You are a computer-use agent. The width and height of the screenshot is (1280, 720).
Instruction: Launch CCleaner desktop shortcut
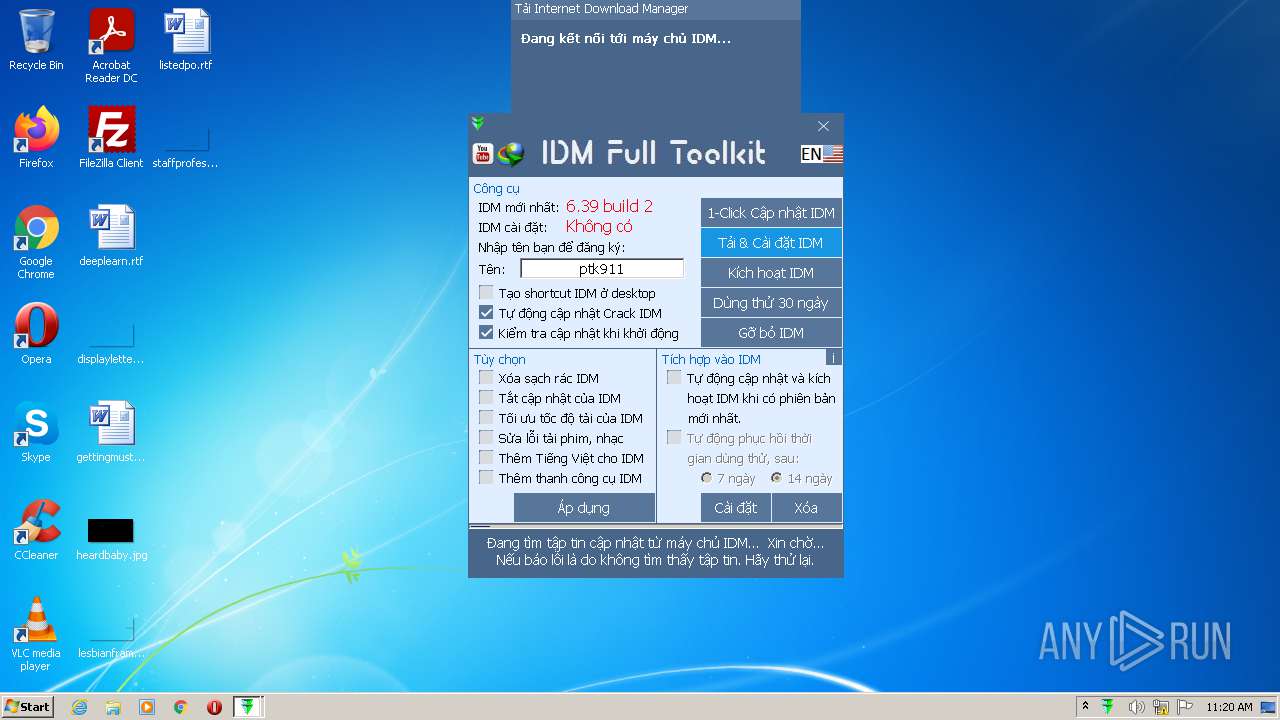pyautogui.click(x=36, y=530)
